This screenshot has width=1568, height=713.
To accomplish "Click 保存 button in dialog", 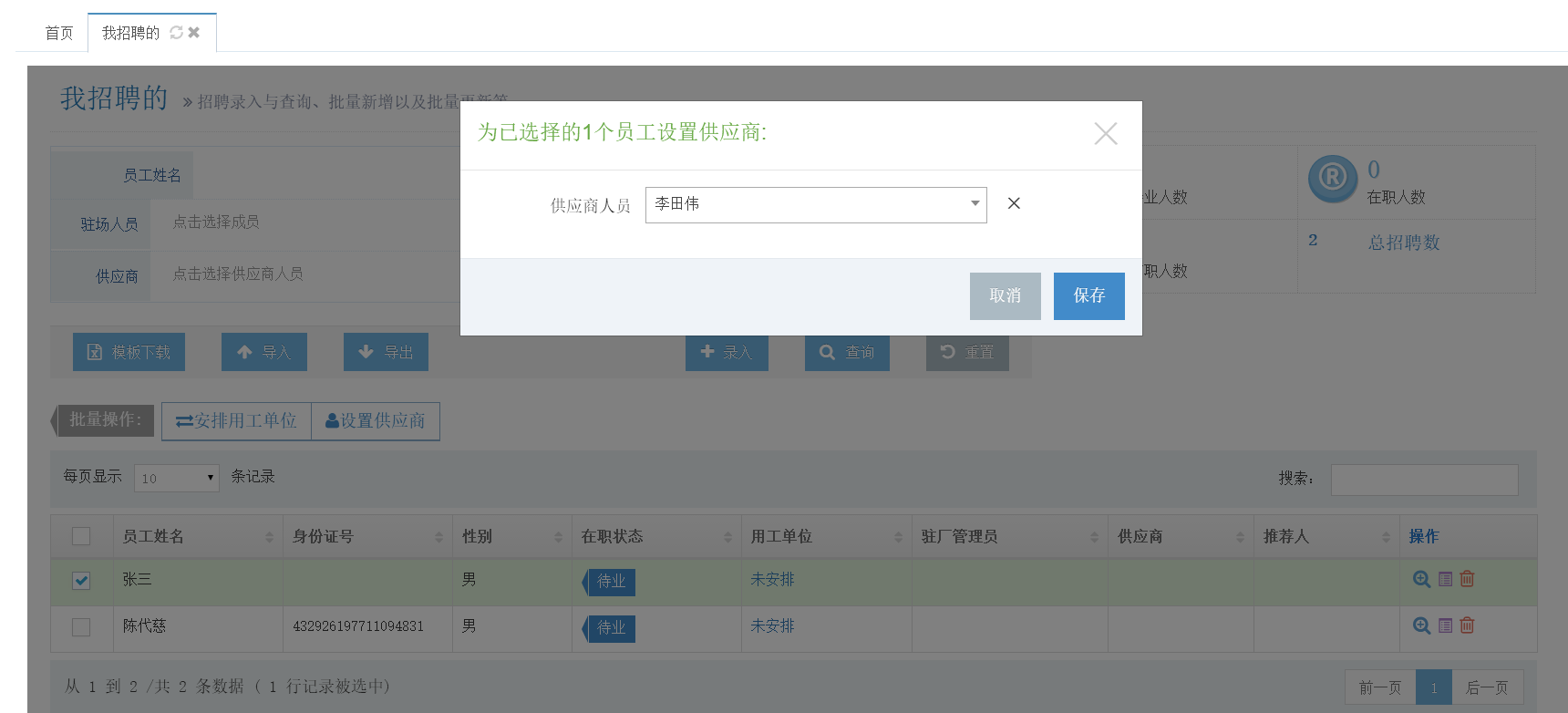I will coord(1088,295).
